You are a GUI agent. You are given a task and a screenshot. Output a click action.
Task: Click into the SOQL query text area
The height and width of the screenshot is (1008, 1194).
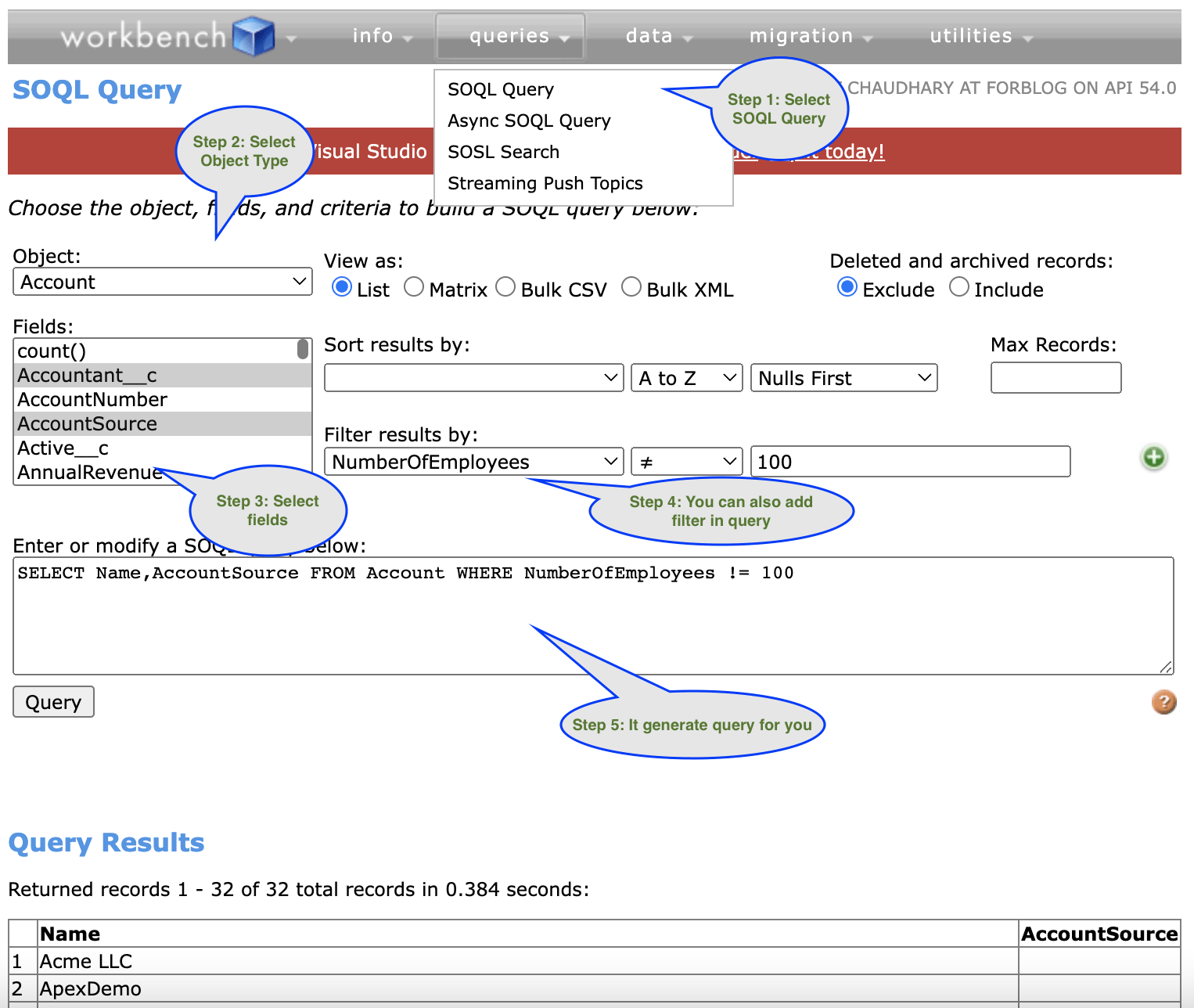(594, 616)
